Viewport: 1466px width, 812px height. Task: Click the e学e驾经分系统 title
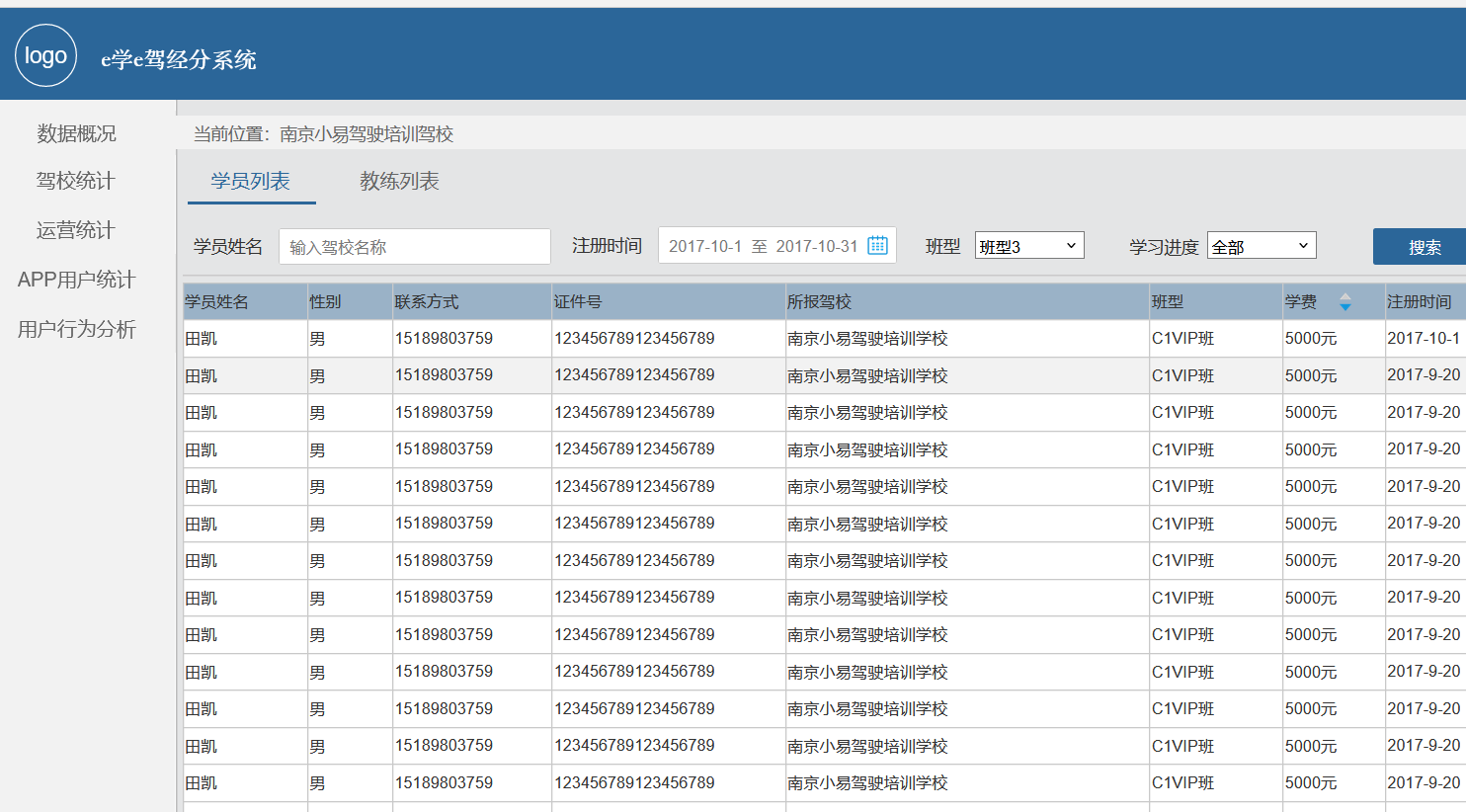pos(179,59)
